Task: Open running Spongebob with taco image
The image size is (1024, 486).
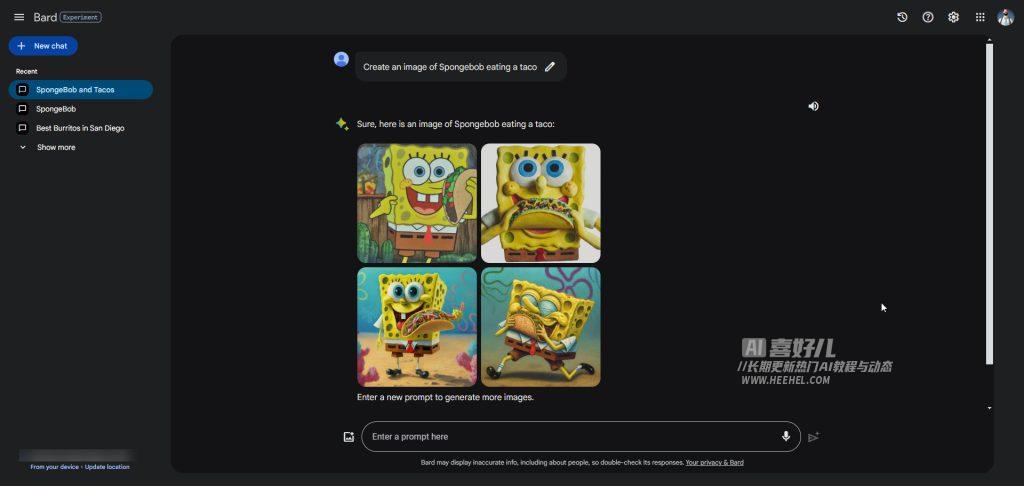Action: coord(541,327)
